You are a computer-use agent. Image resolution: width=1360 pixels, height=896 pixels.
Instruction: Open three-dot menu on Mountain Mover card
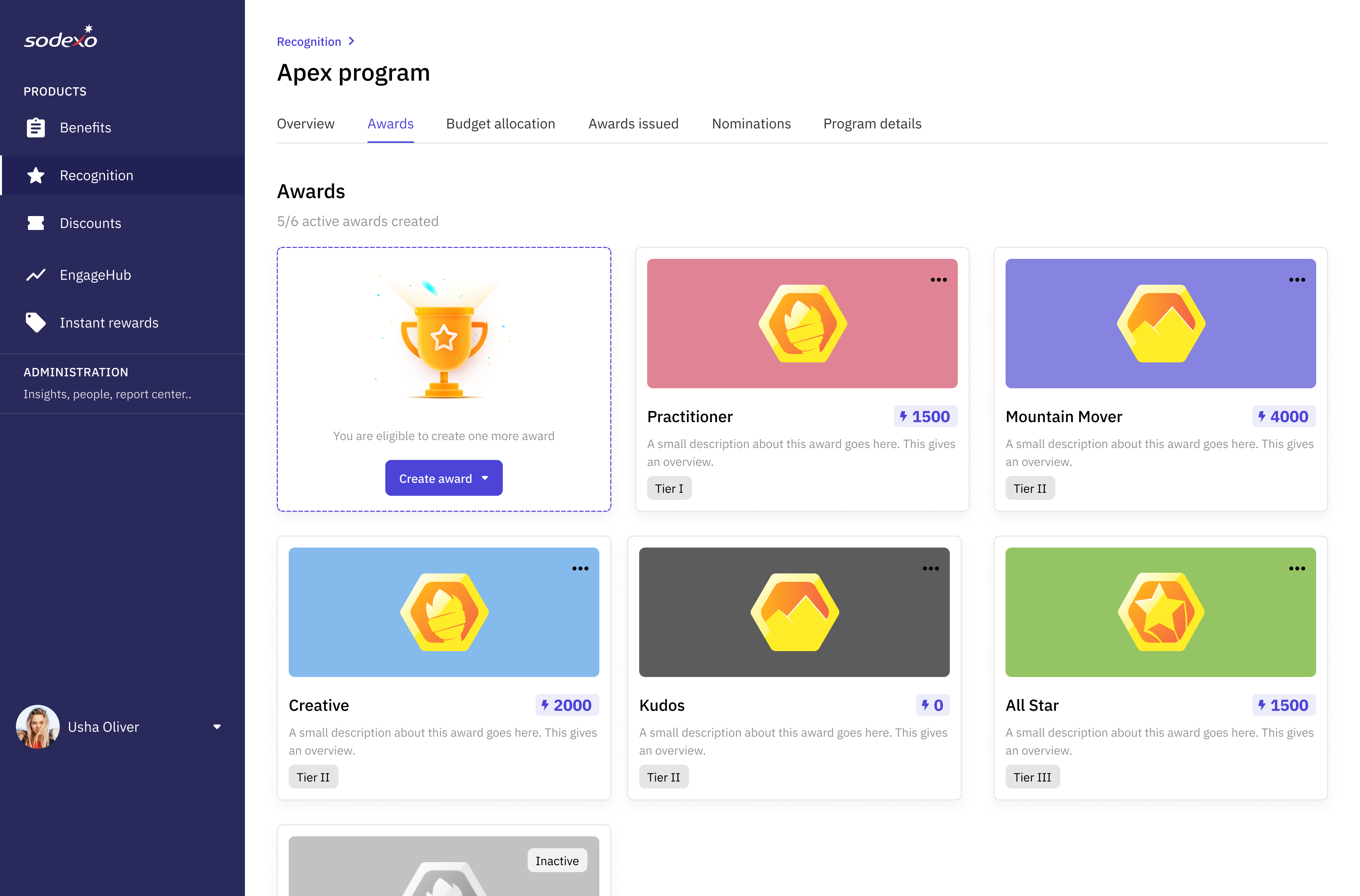[1297, 280]
